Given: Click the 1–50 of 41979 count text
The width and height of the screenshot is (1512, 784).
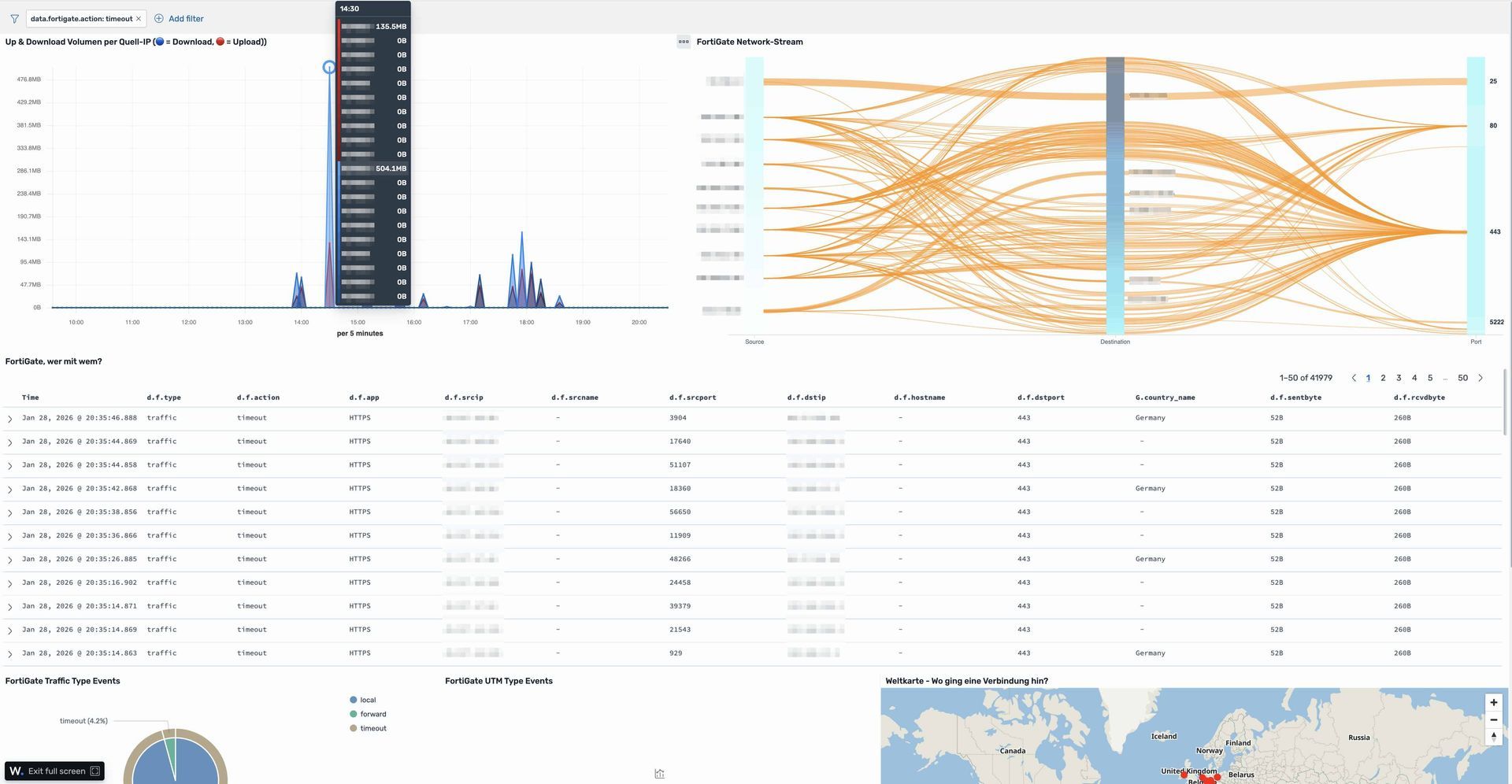Looking at the screenshot, I should [1306, 378].
